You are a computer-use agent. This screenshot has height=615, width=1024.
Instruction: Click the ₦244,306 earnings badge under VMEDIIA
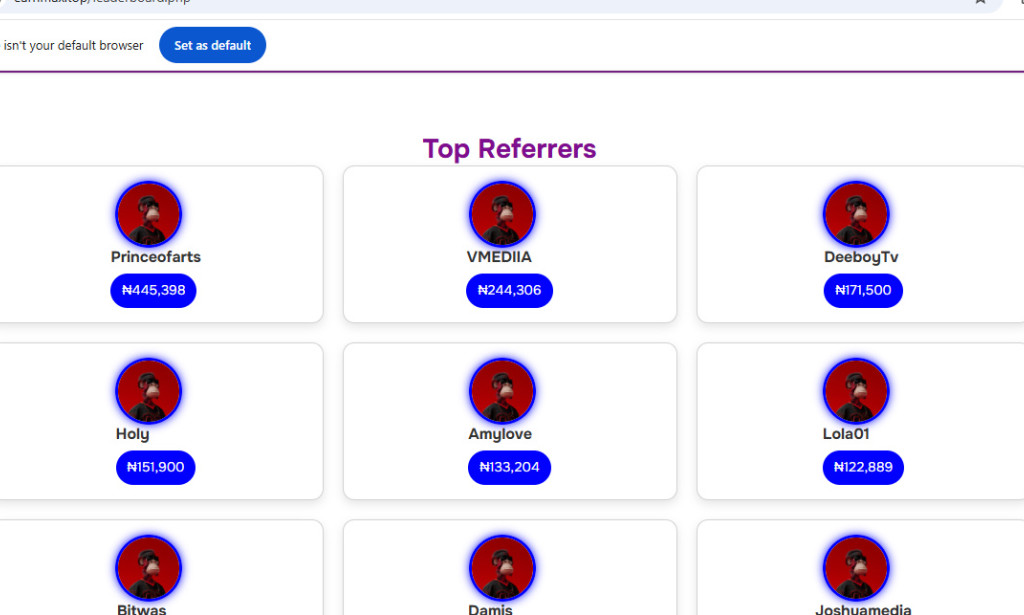pyautogui.click(x=509, y=290)
